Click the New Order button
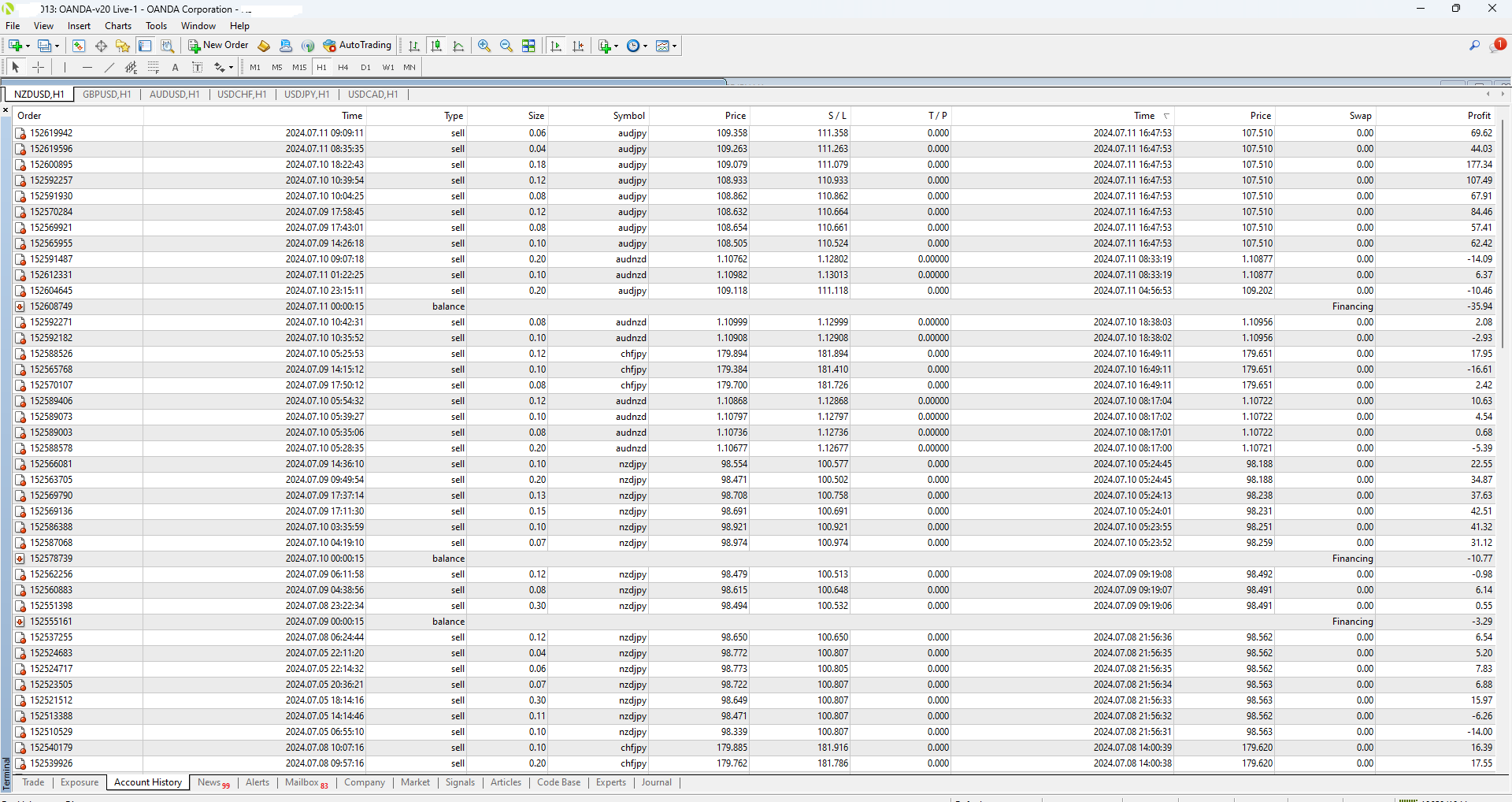Viewport: 1512px width, 802px height. pos(218,46)
